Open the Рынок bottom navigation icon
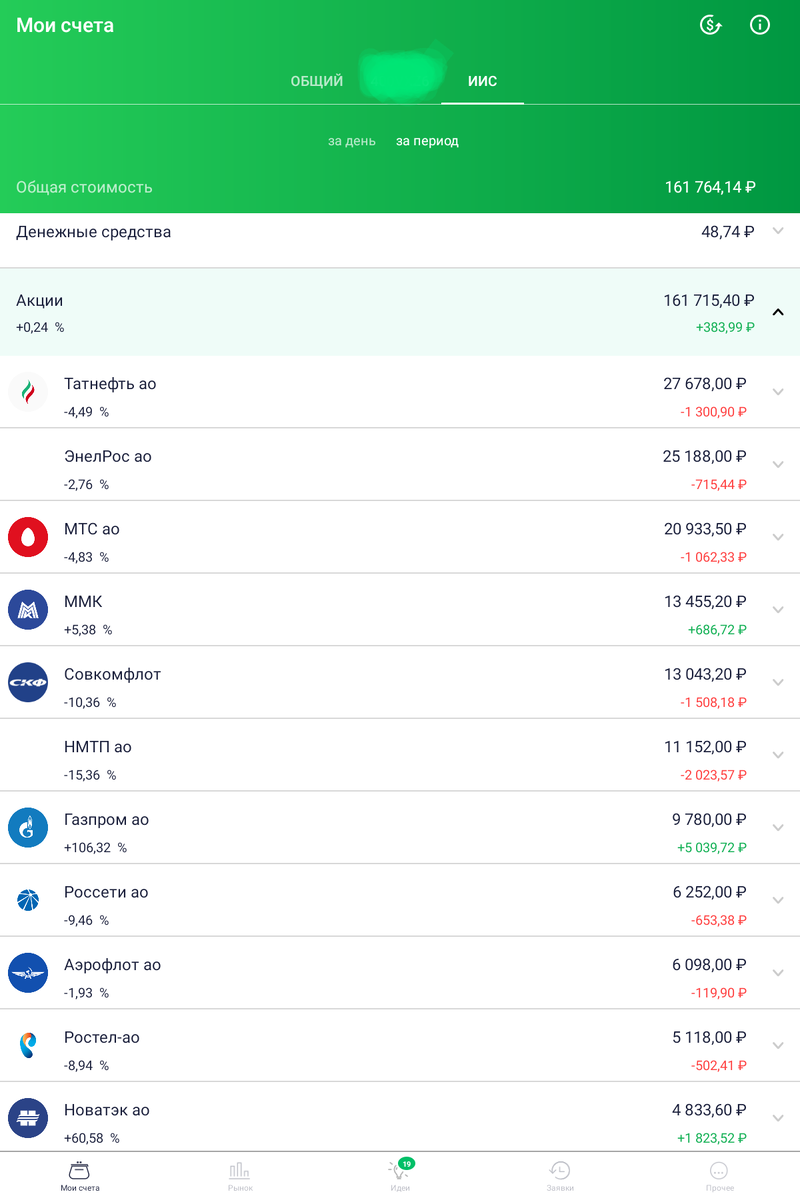The height and width of the screenshot is (1200, 800). (240, 1170)
